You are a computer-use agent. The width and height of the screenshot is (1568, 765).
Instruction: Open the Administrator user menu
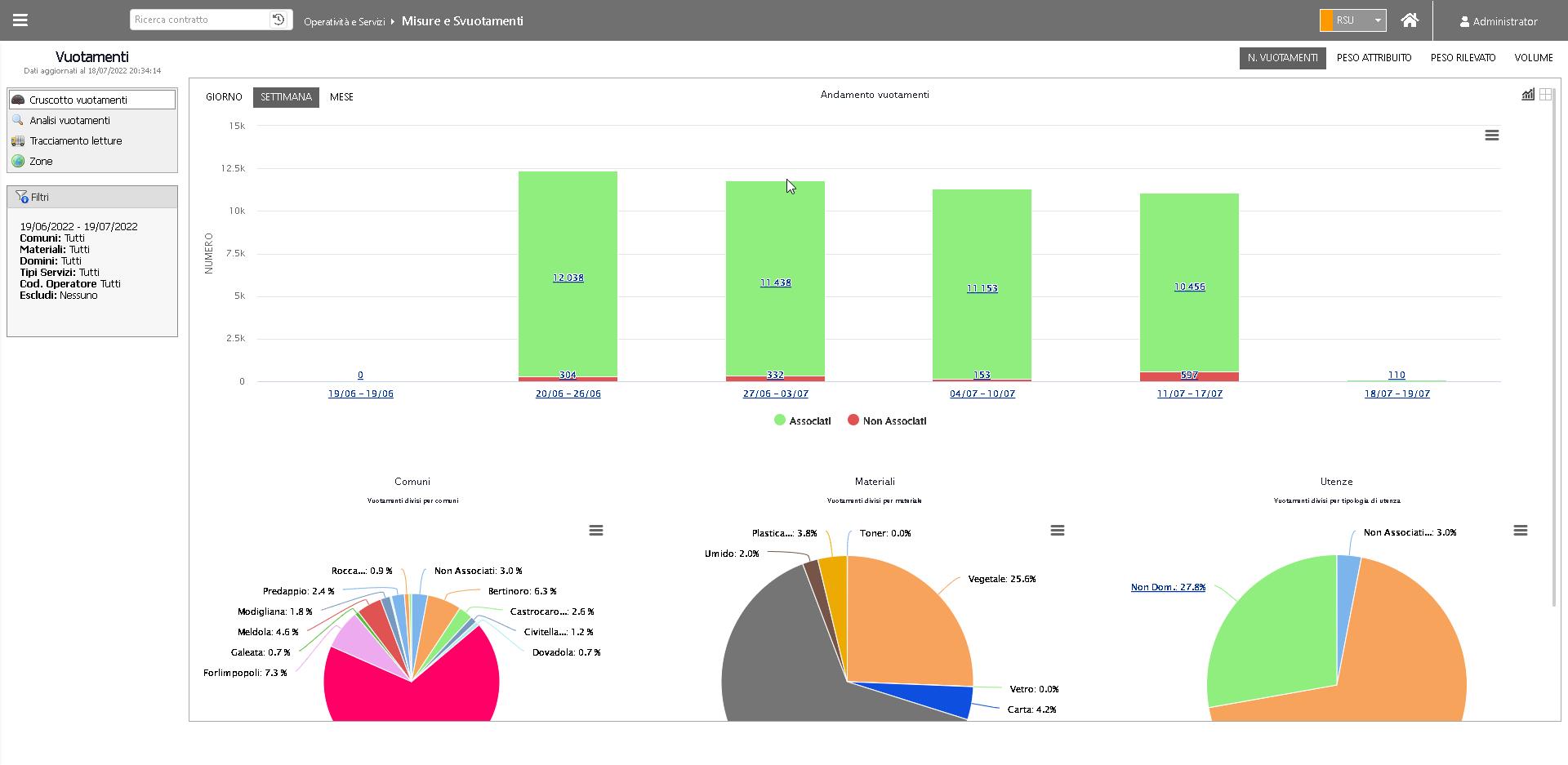point(1499,21)
